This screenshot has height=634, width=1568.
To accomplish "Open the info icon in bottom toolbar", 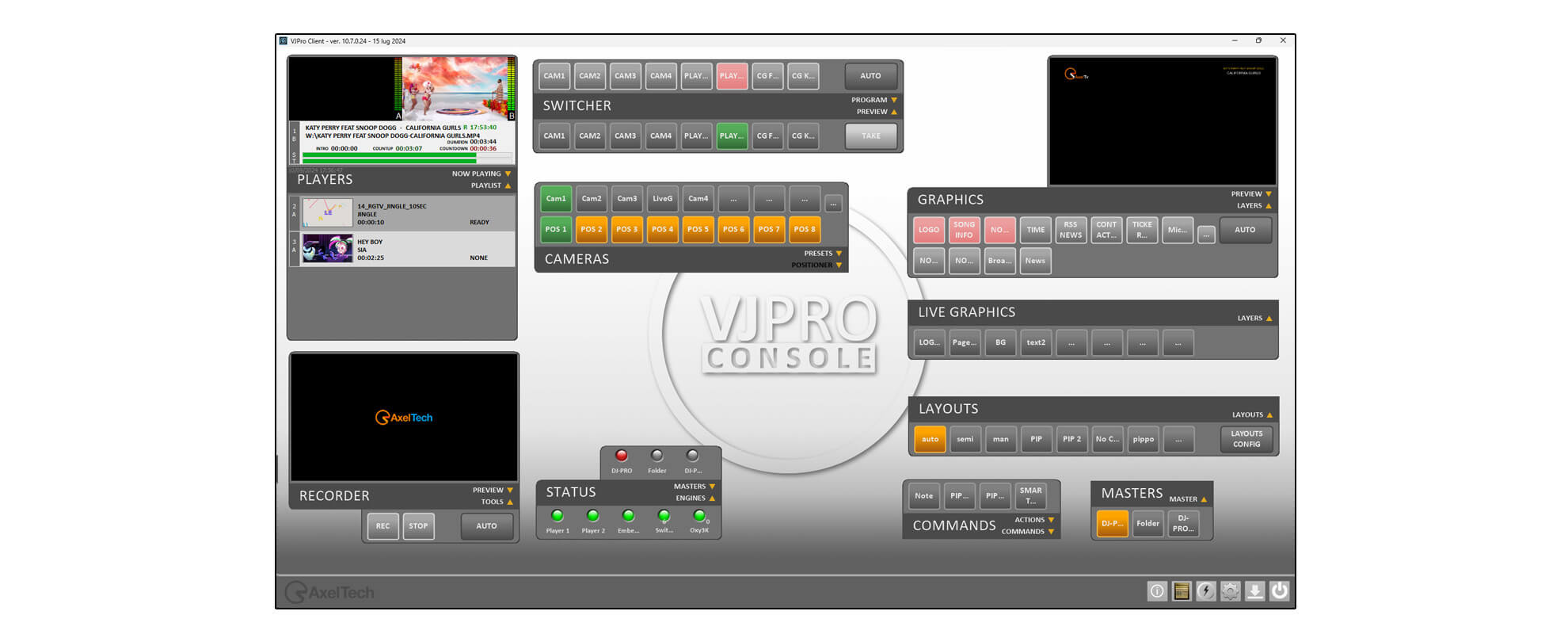I will click(1157, 591).
